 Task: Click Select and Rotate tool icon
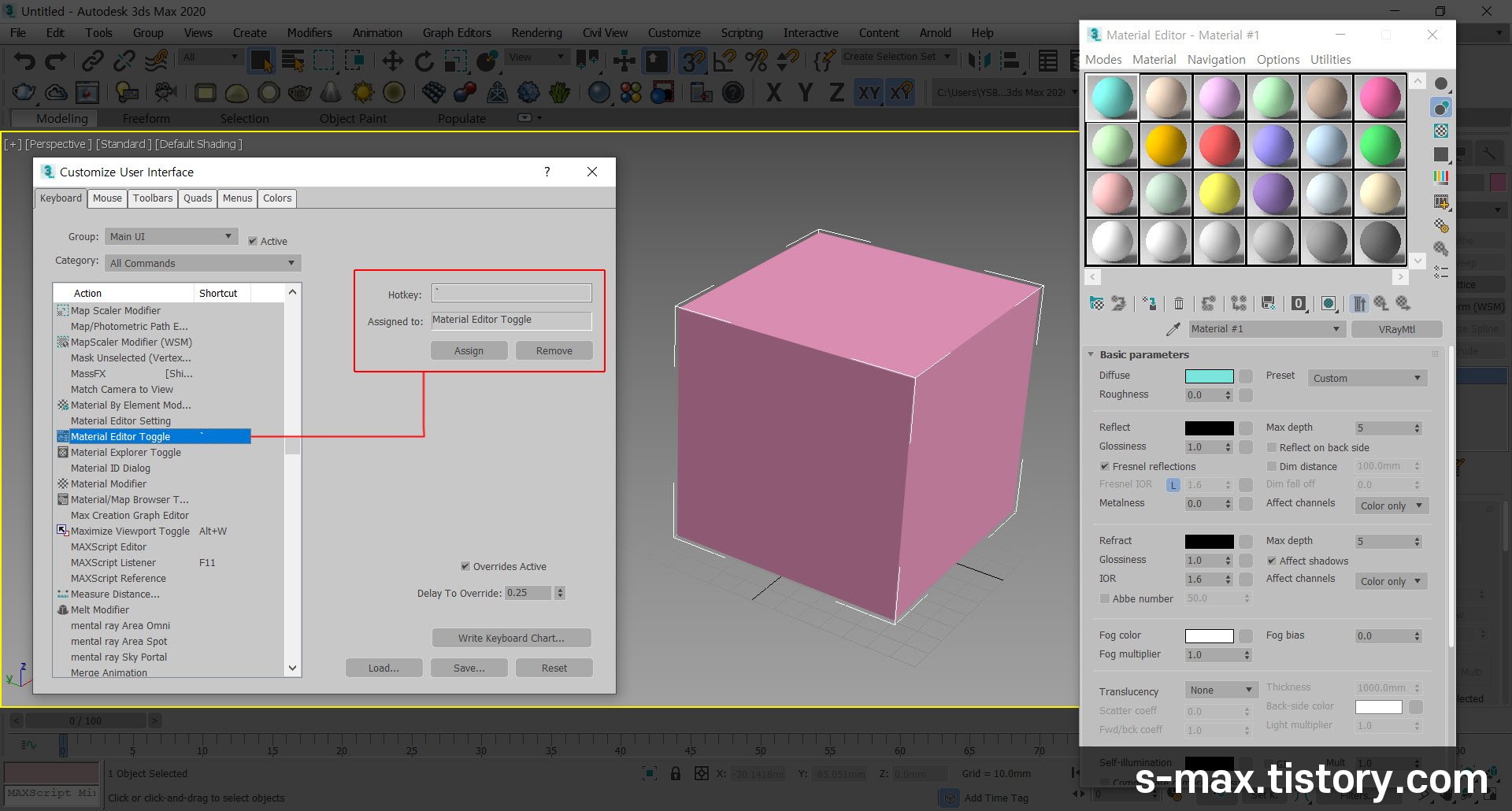[424, 60]
